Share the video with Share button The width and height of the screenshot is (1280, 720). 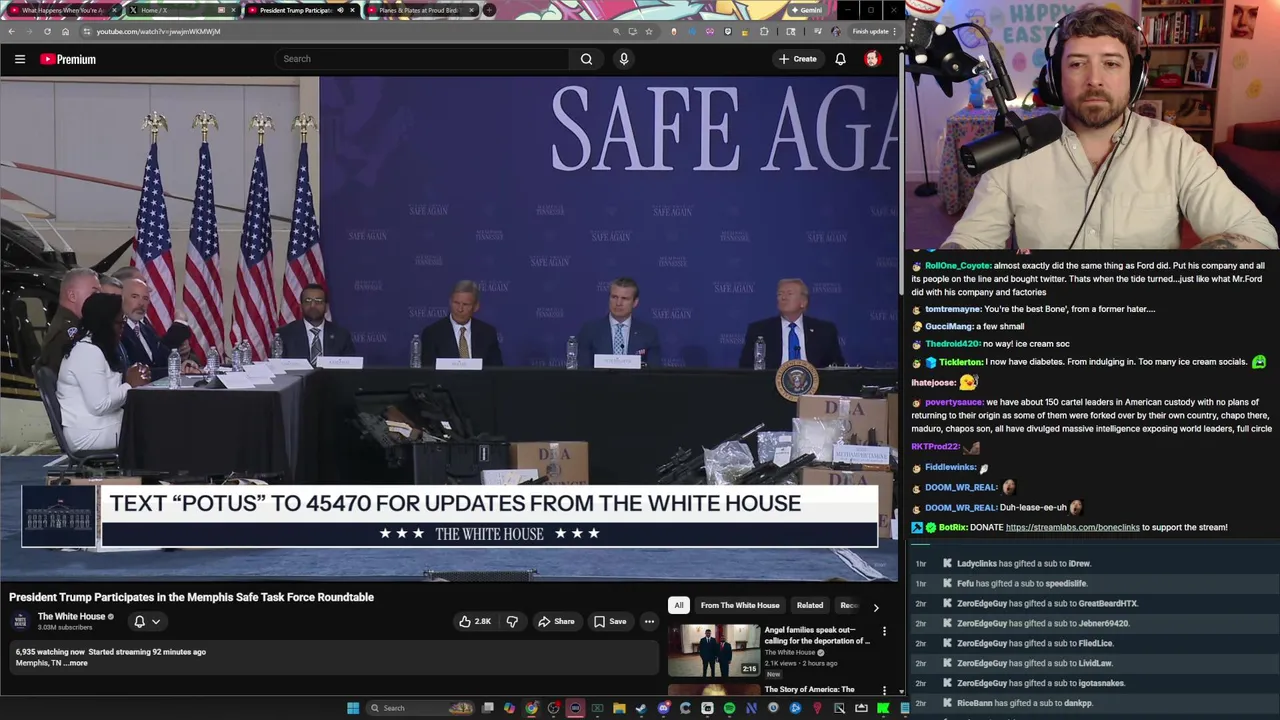556,621
